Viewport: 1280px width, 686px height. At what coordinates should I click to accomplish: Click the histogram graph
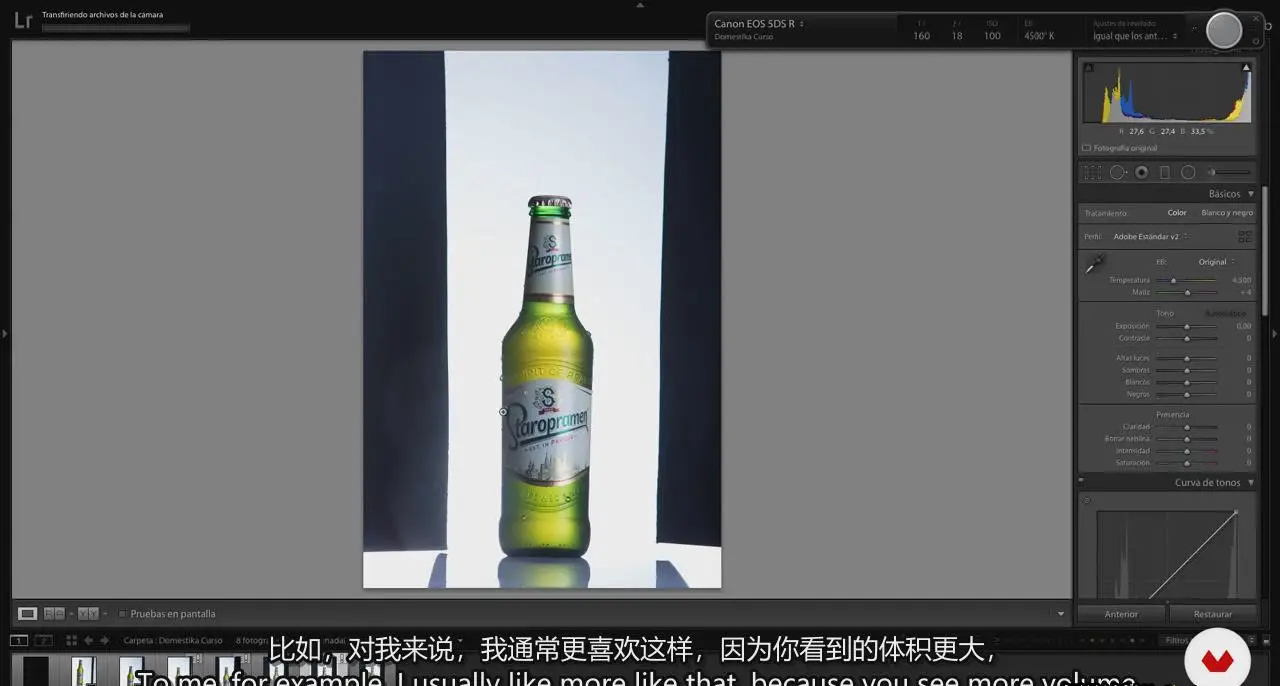[x=1167, y=93]
